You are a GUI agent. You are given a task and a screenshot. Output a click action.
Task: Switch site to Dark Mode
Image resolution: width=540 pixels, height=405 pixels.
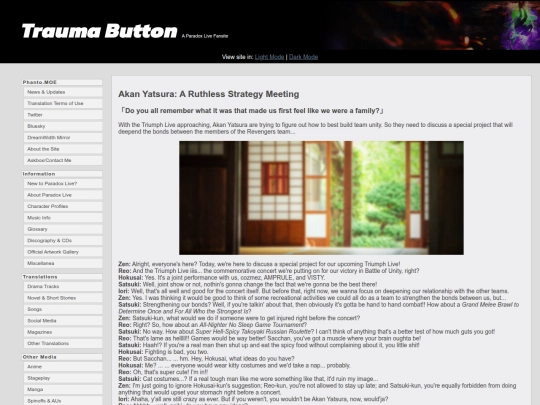point(303,57)
